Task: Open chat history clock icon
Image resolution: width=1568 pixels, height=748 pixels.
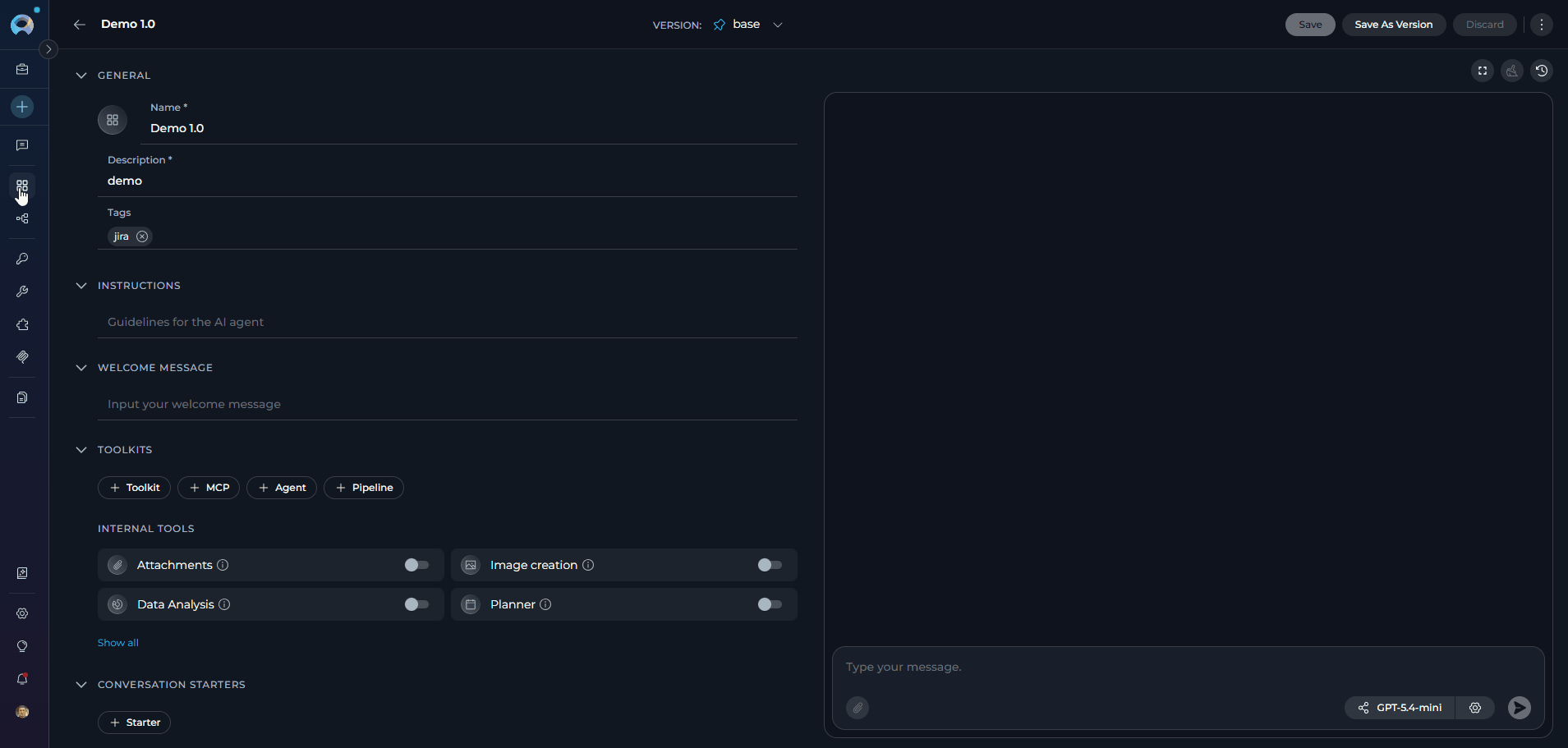Action: click(x=1542, y=71)
